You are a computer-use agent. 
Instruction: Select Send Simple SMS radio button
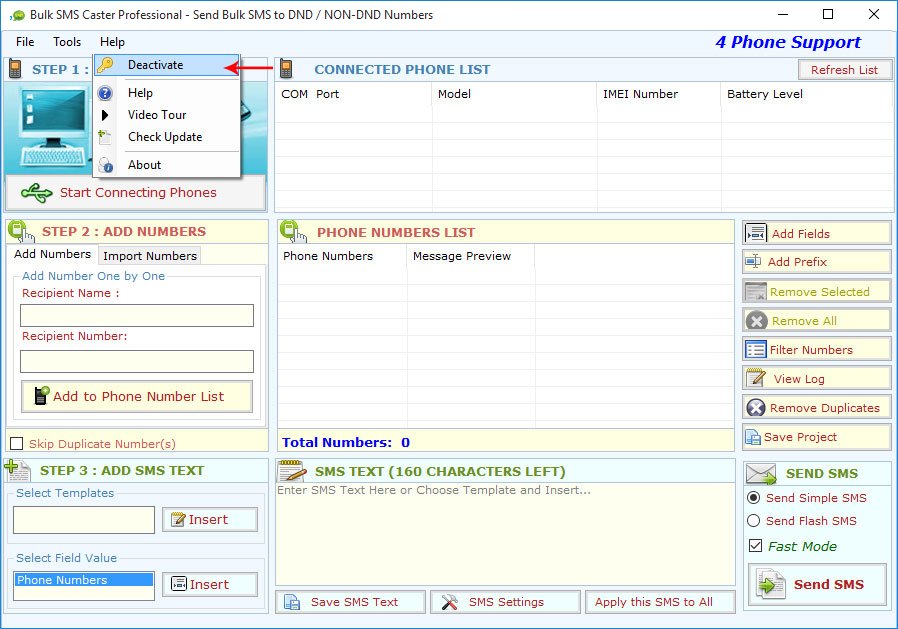pyautogui.click(x=754, y=498)
